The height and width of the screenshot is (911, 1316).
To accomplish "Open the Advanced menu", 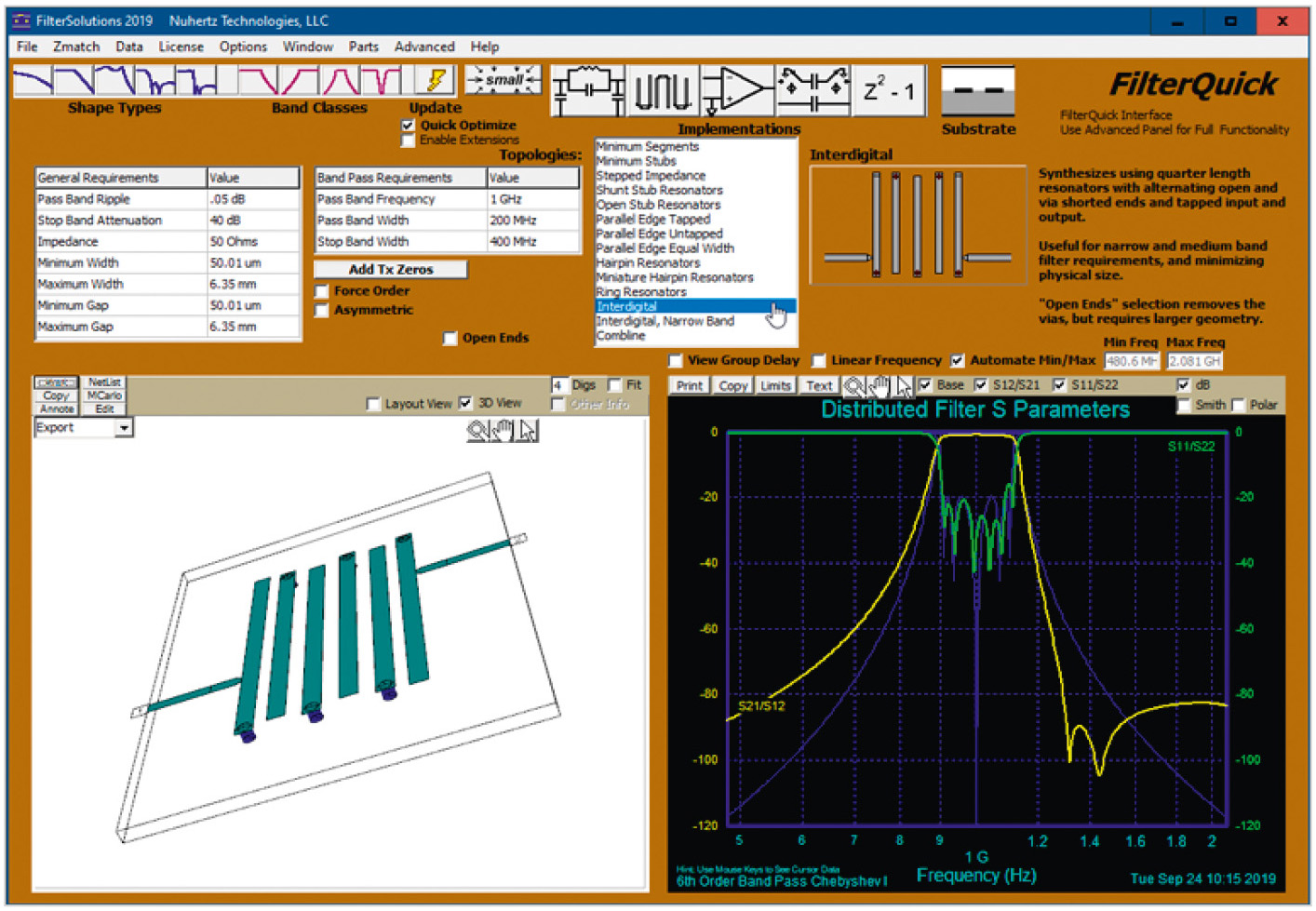I will click(x=424, y=47).
